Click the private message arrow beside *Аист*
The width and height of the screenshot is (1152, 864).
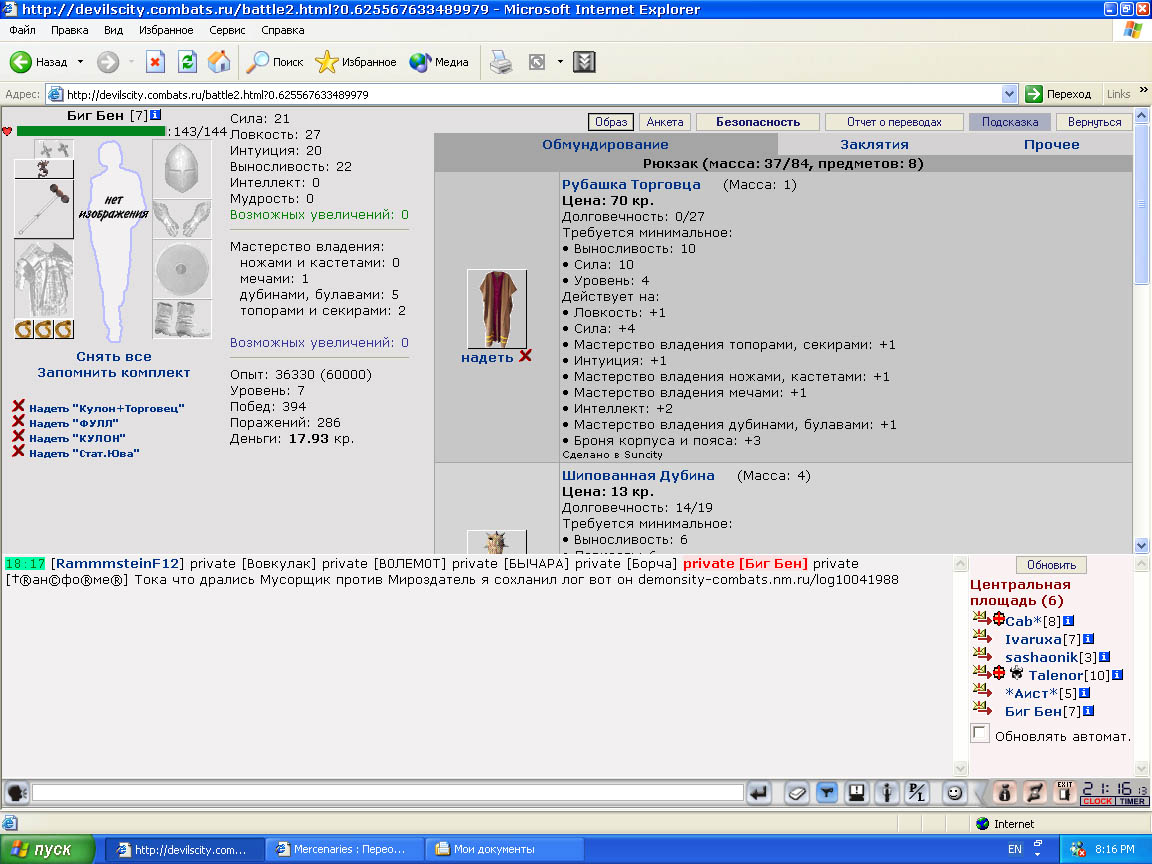[x=982, y=689]
